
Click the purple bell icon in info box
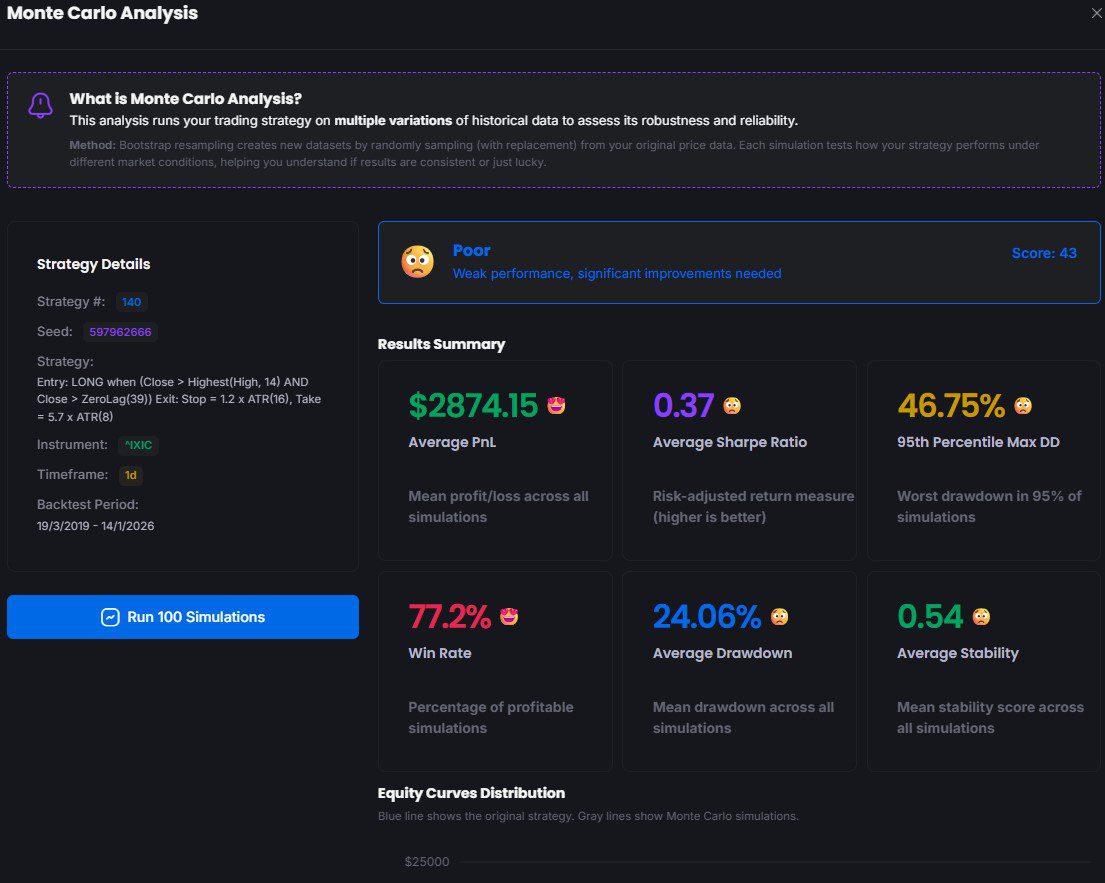(40, 105)
